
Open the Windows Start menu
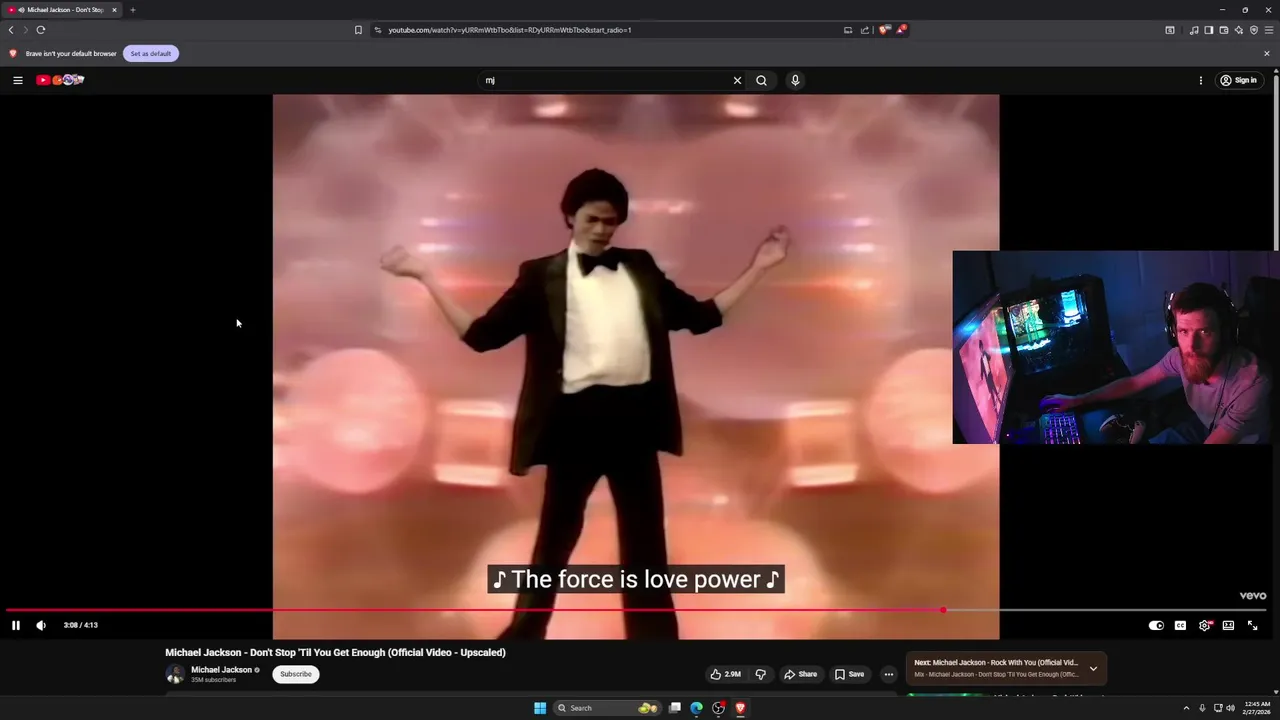[540, 708]
